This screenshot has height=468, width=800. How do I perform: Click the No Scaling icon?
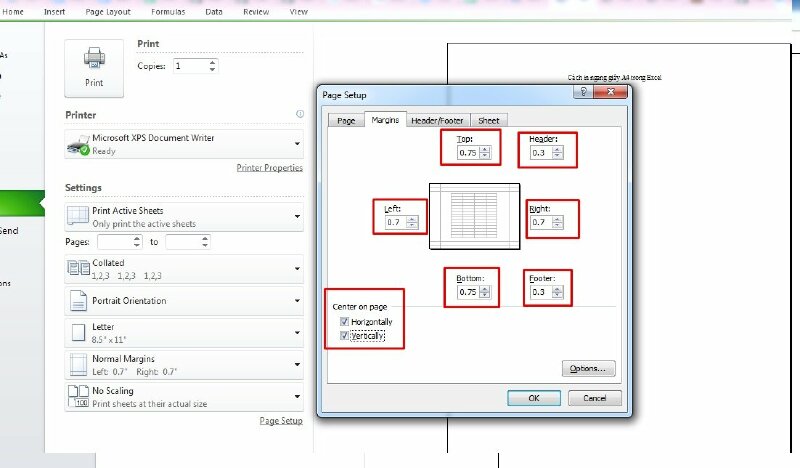point(78,396)
